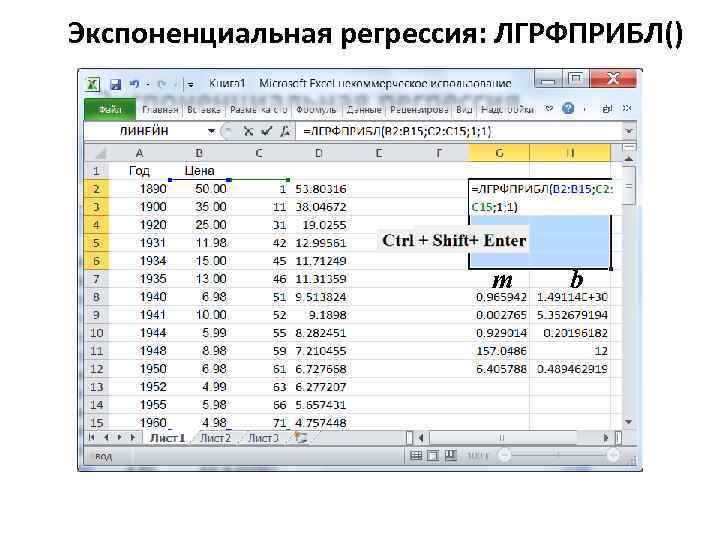Viewport: 720px width, 540px height.
Task: Expand the formula bar with its arrow
Action: pyautogui.click(x=629, y=132)
